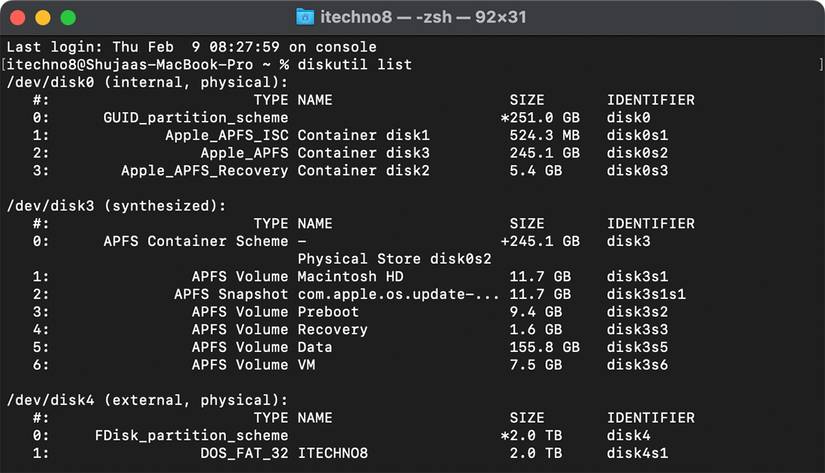The height and width of the screenshot is (473, 825).
Task: Click the GUID_partition_scheme type entry
Action: 196,118
